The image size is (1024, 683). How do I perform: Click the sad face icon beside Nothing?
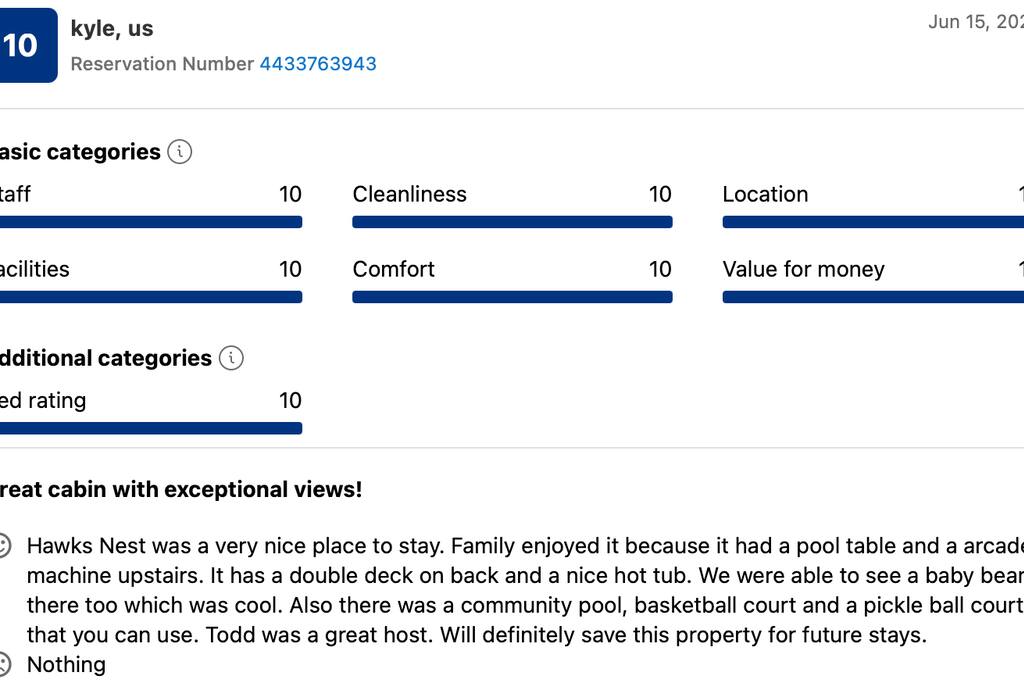click(4, 664)
